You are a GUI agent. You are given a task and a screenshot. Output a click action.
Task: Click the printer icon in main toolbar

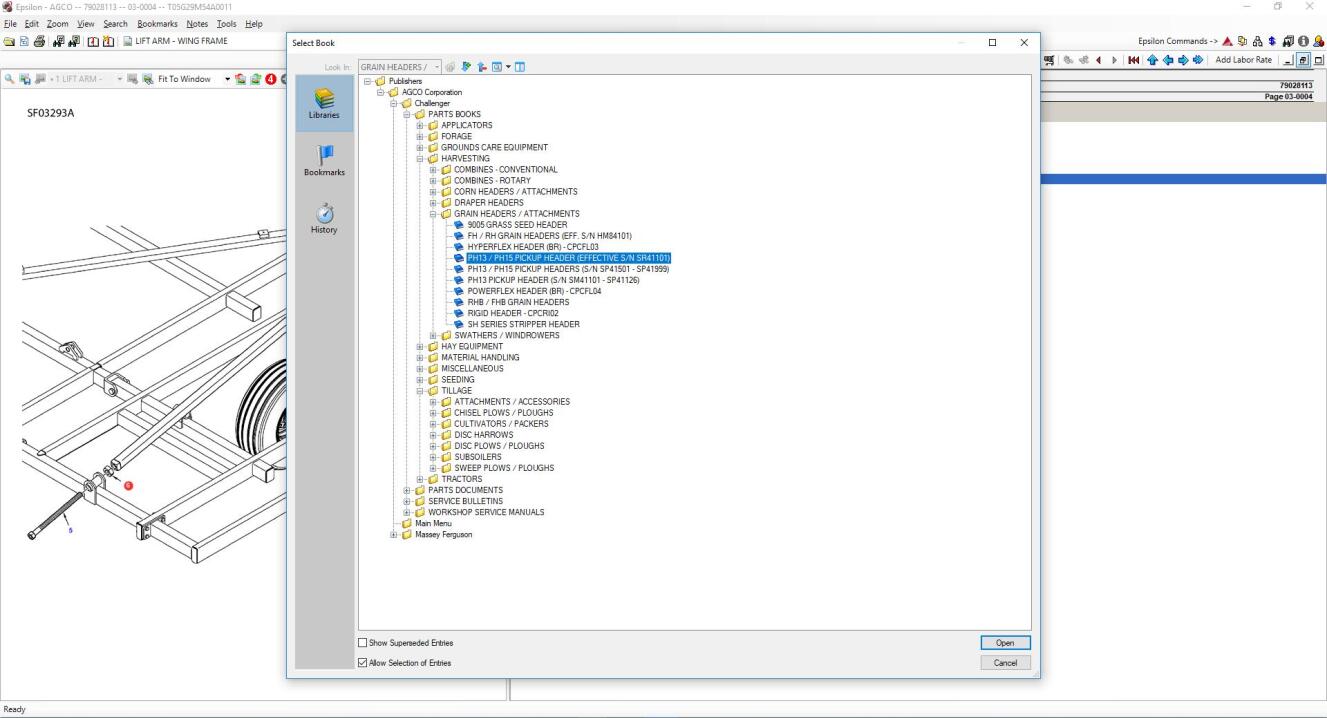coord(40,41)
